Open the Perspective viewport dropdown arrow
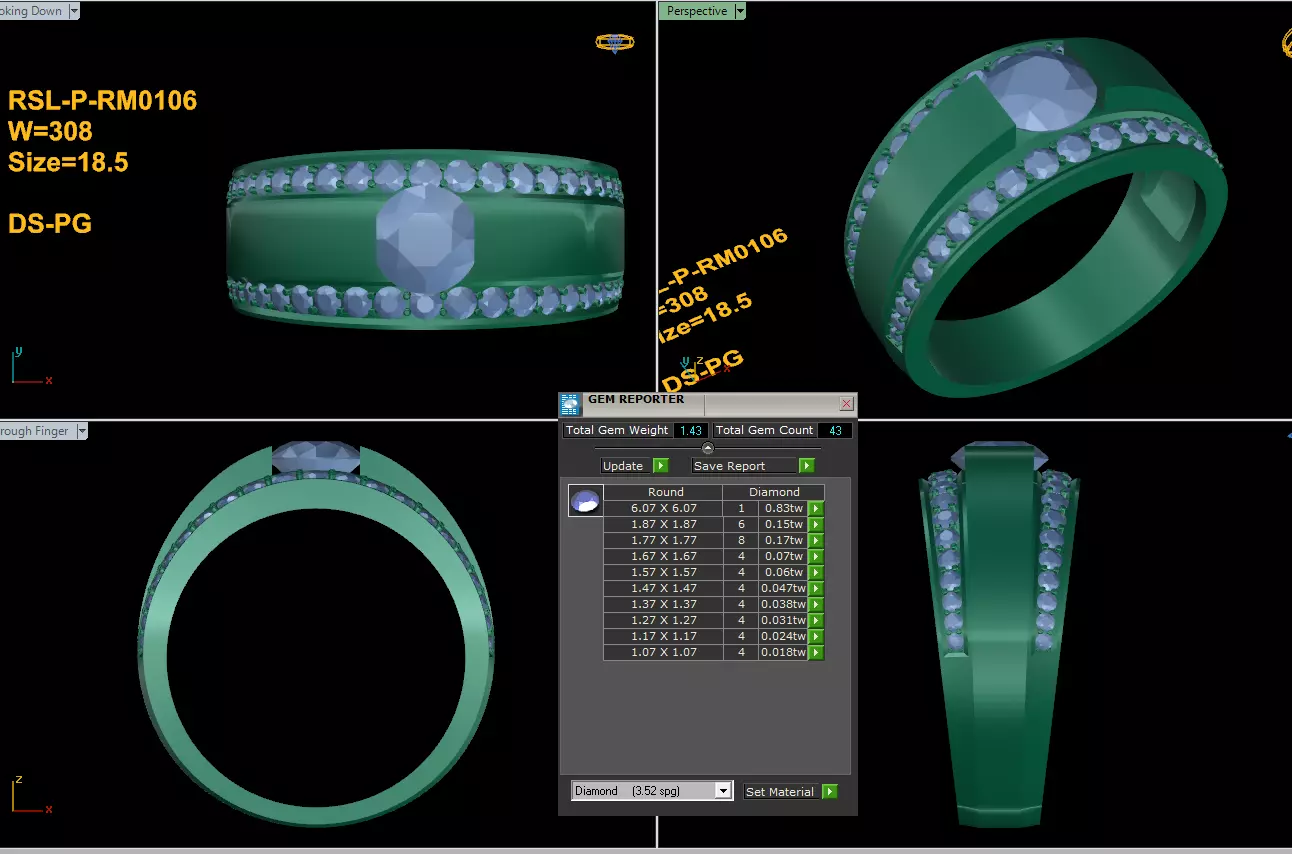This screenshot has height=854, width=1292. 740,11
